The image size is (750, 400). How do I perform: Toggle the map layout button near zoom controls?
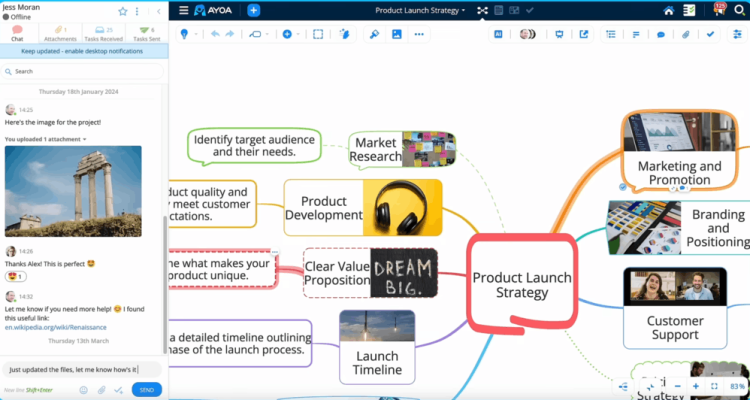(x=623, y=386)
